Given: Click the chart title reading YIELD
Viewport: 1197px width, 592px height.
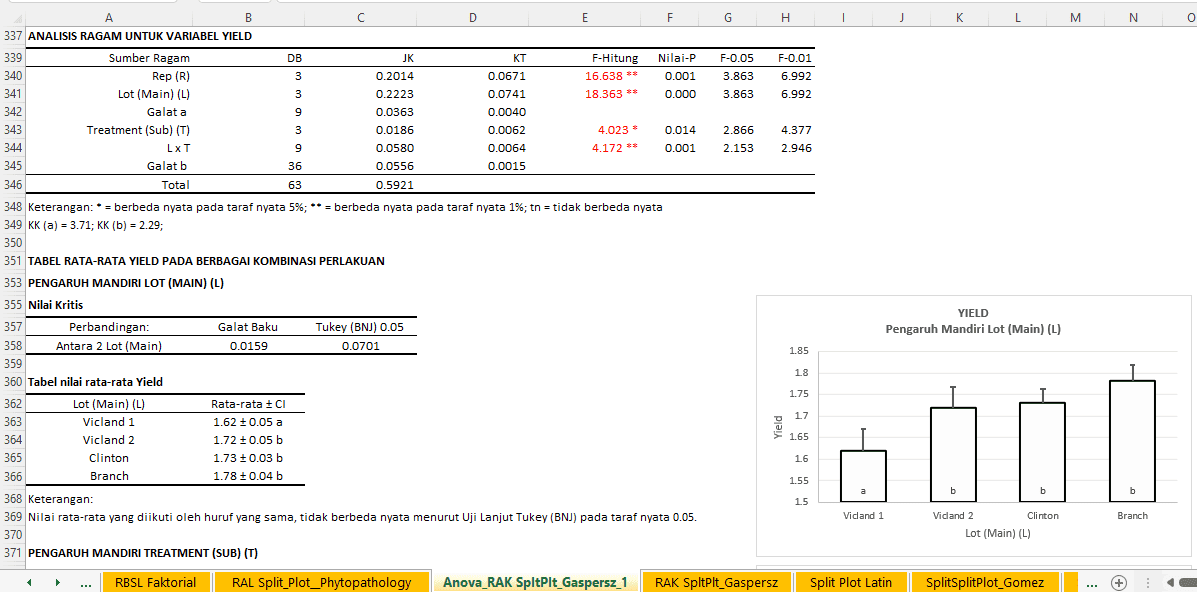Looking at the screenshot, I should click(972, 312).
